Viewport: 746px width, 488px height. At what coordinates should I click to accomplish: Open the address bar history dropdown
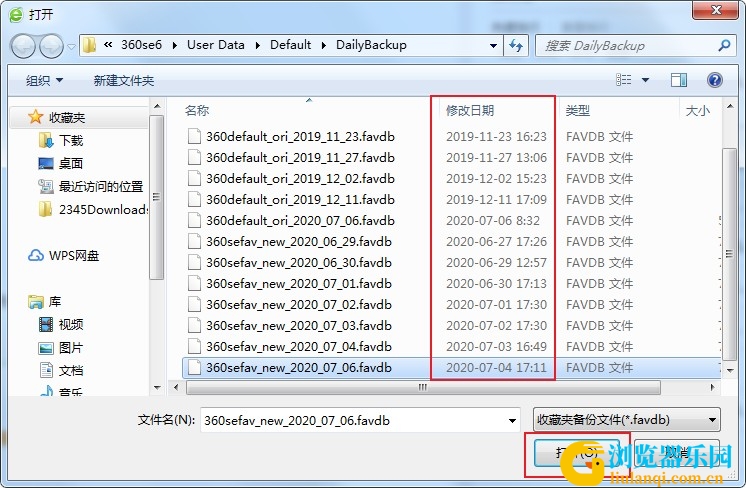pyautogui.click(x=493, y=46)
